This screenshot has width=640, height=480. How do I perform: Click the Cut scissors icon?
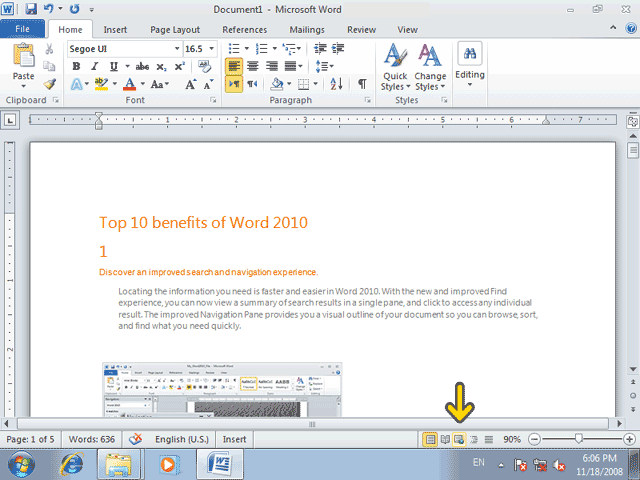[49, 49]
